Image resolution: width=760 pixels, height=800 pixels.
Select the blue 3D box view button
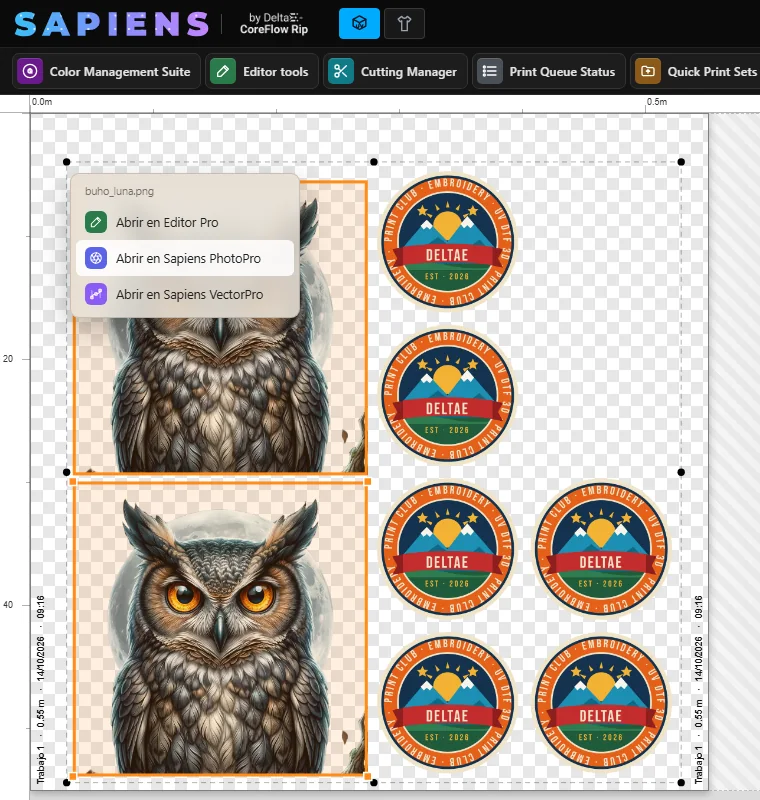[x=359, y=23]
